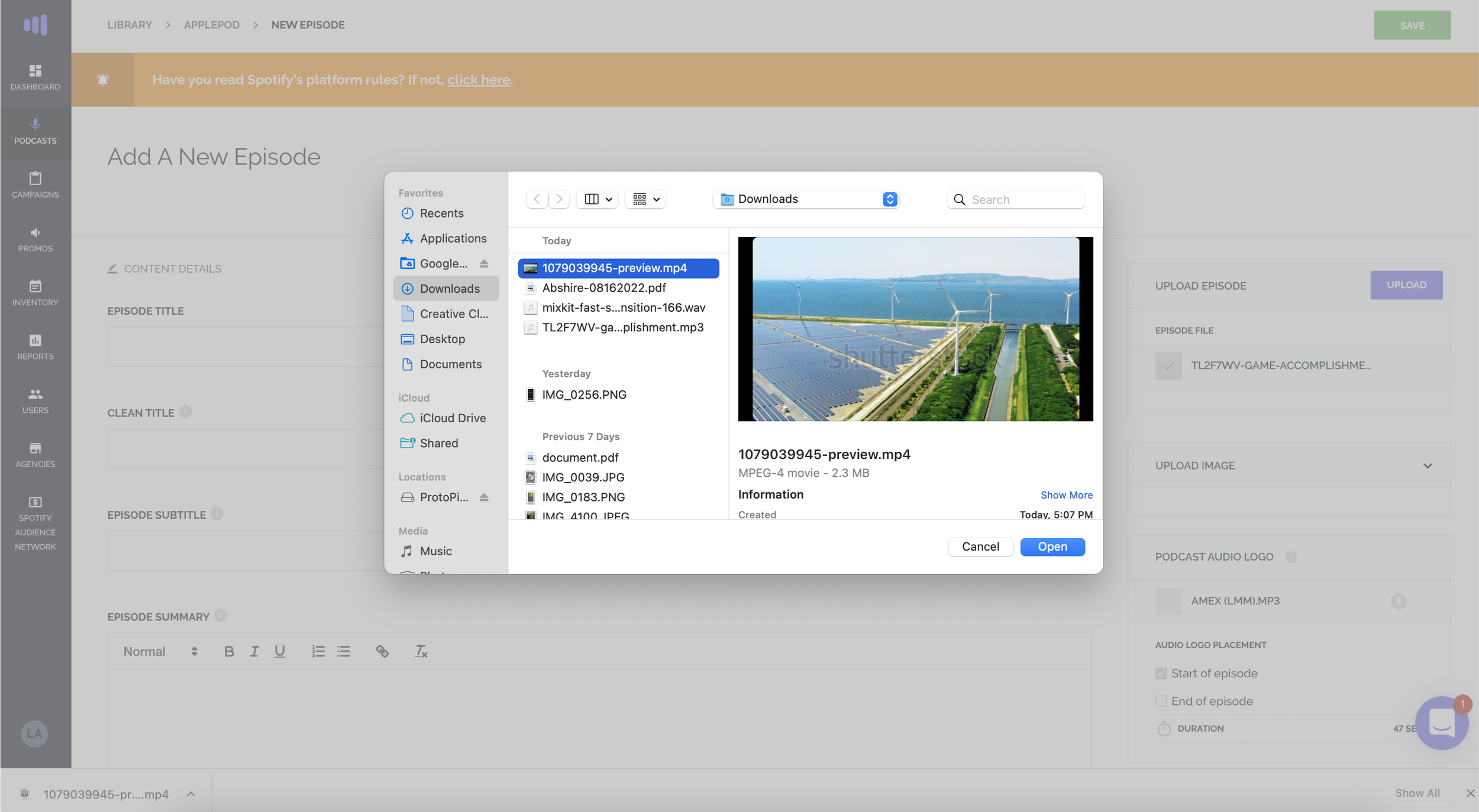This screenshot has height=812, width=1479.
Task: Select Abshire-08162022.pdf in file list
Action: pos(604,288)
